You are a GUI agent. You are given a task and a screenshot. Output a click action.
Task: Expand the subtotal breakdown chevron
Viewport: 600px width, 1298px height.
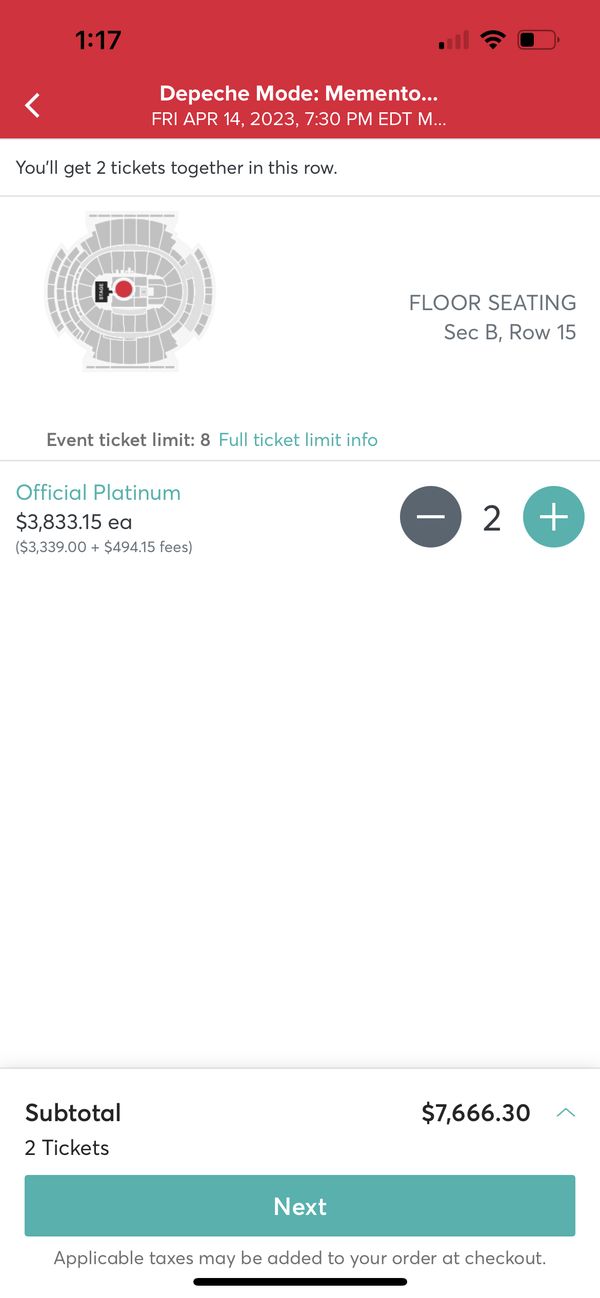coord(566,1112)
